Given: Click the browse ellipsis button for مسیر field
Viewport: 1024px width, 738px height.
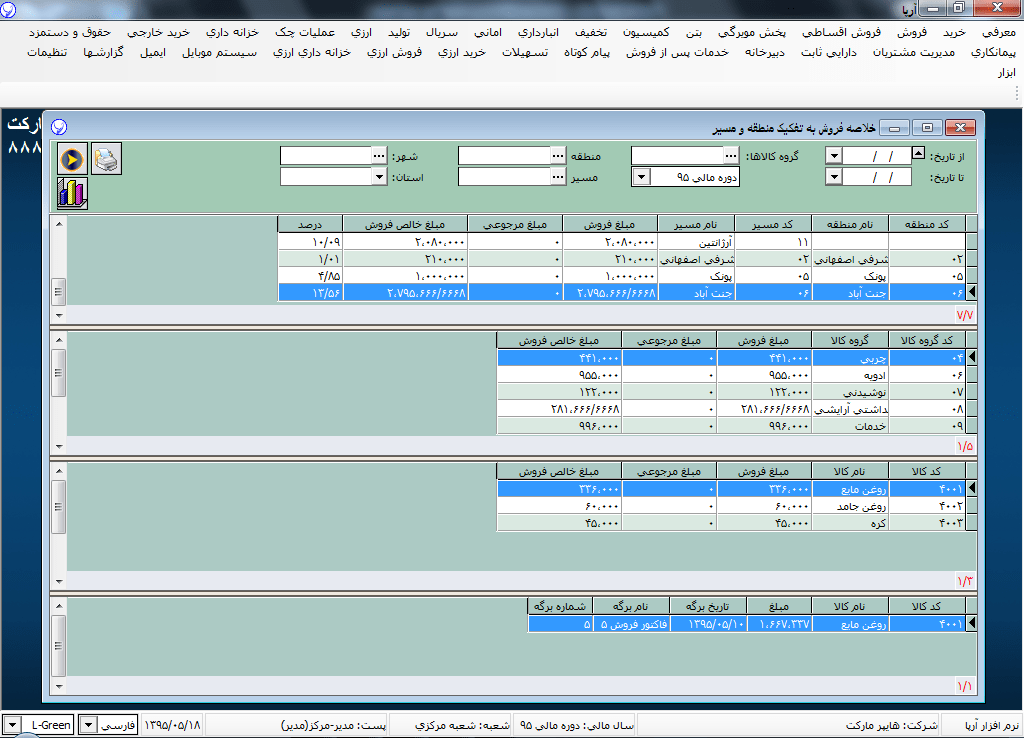Looking at the screenshot, I should point(557,177).
